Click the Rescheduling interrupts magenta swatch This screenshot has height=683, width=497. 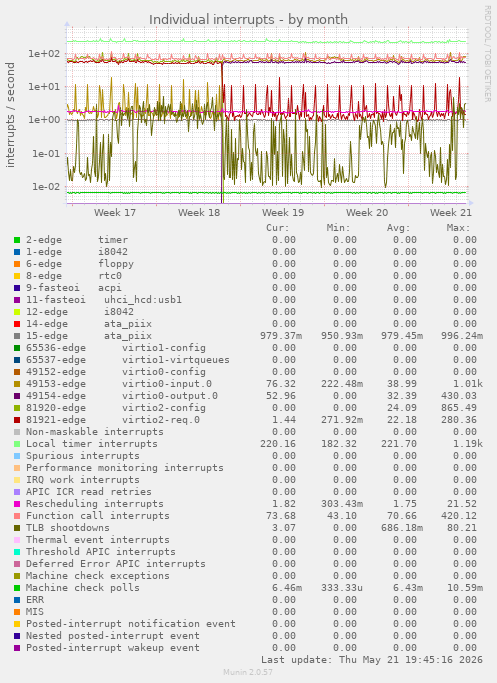[17, 504]
